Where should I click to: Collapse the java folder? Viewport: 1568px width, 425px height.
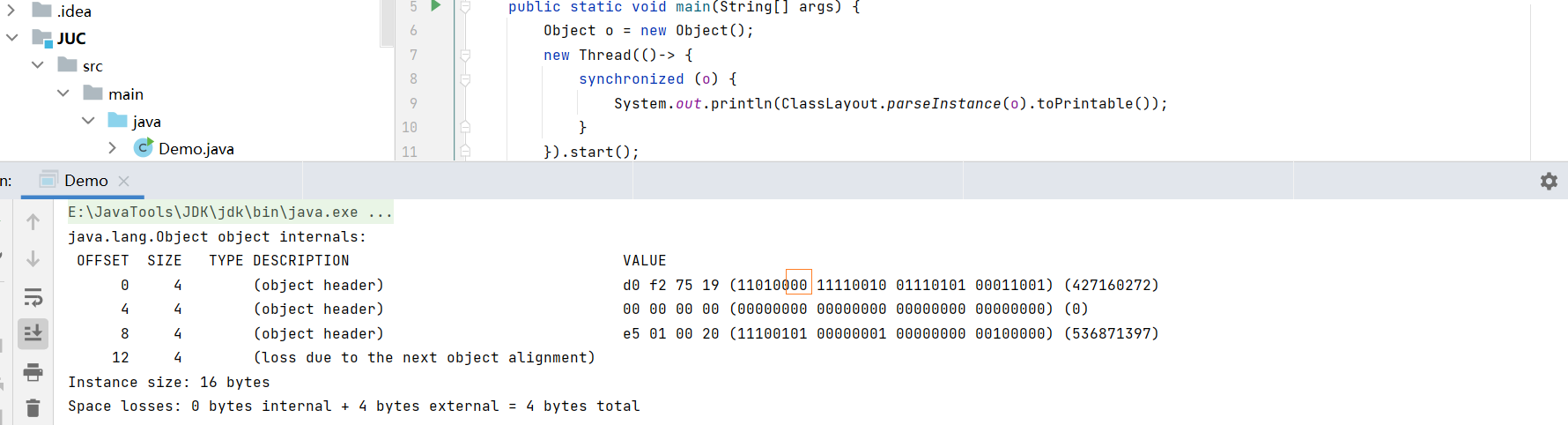(x=88, y=121)
